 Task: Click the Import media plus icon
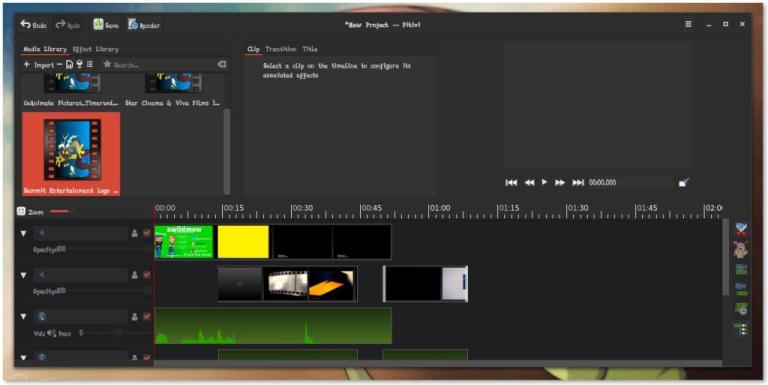[x=26, y=64]
